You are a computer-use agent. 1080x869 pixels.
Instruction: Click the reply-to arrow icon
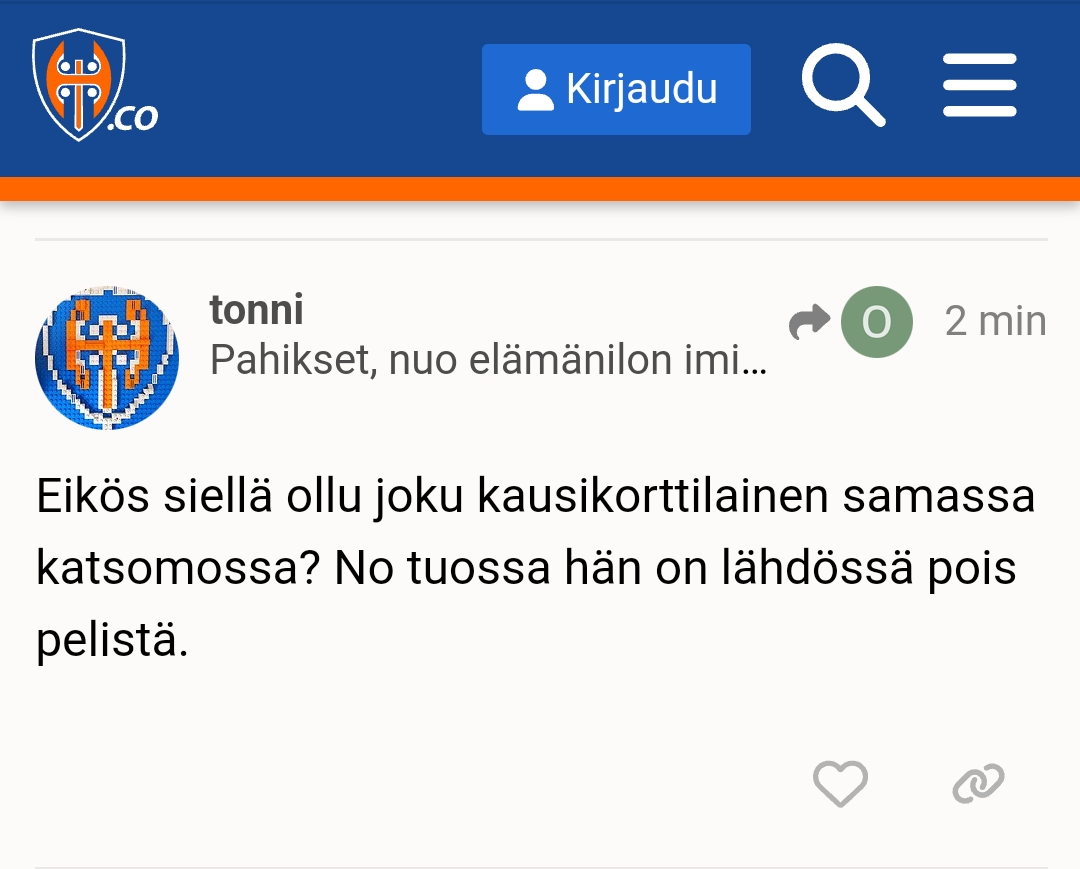coord(810,321)
